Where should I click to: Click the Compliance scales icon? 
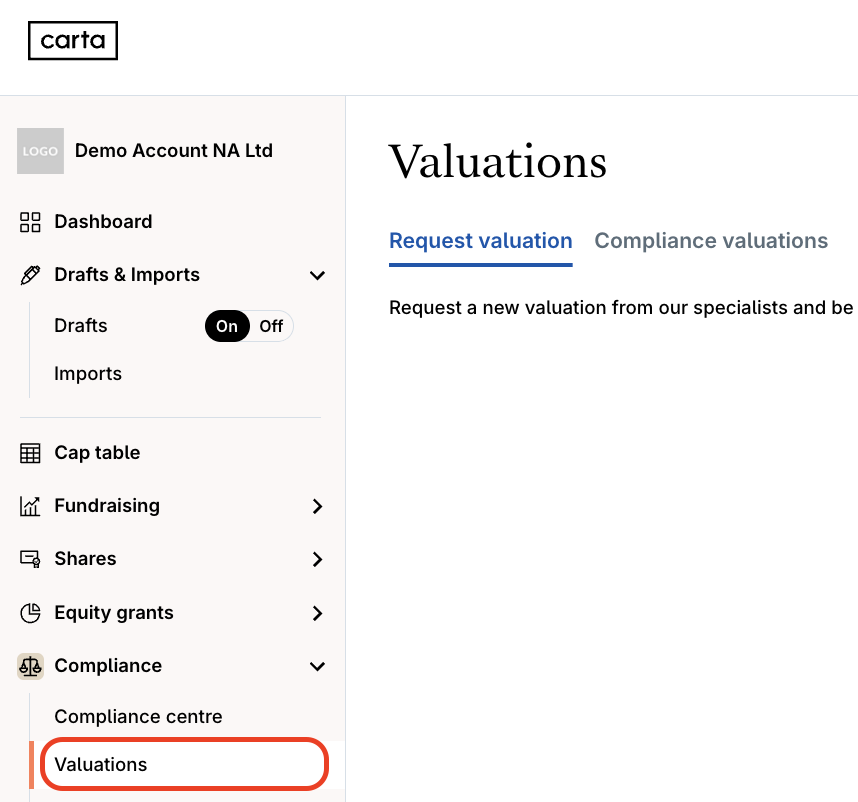pos(30,666)
